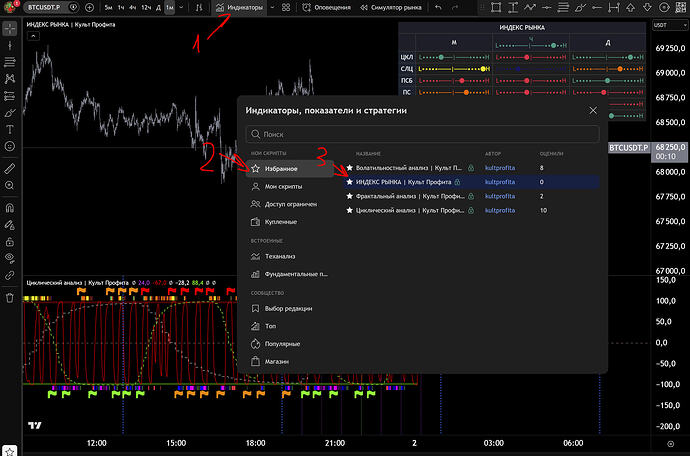Unfavorite the ИНДЕКС РЫНКА script star

coord(349,182)
